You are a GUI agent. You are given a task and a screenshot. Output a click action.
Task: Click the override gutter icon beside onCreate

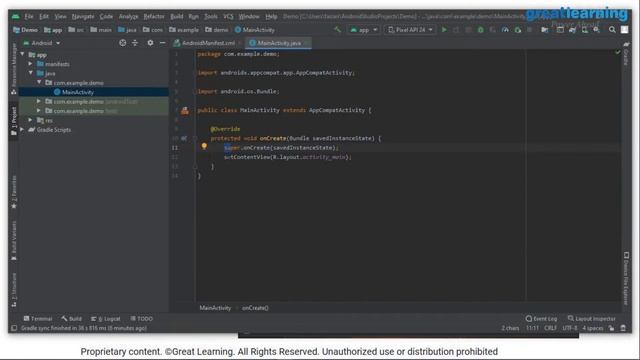184,138
